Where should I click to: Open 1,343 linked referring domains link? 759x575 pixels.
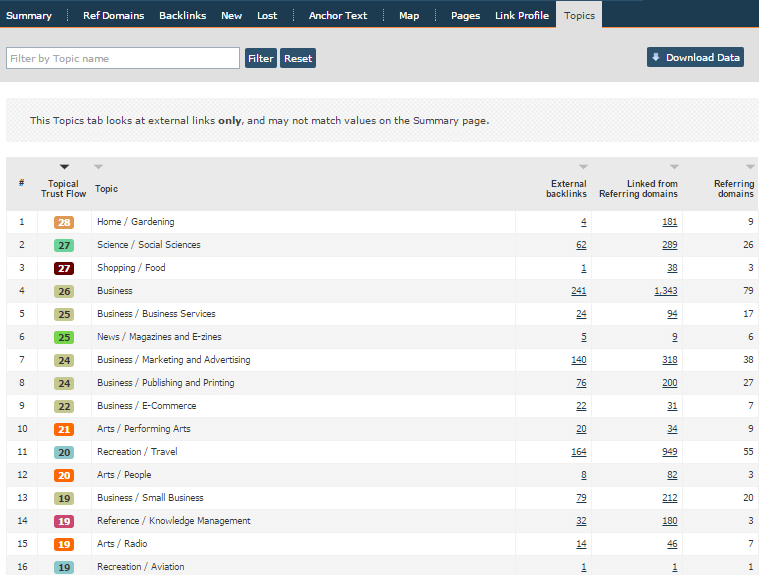click(x=665, y=291)
